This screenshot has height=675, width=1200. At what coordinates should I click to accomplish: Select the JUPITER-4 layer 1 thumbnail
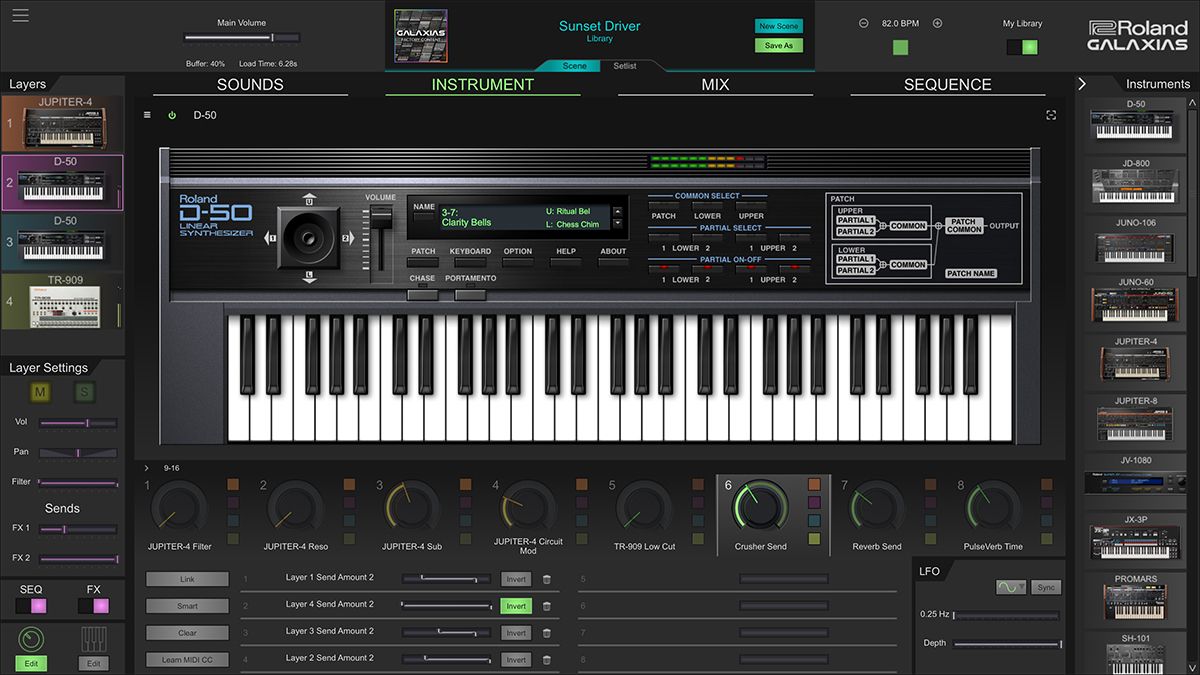(x=62, y=124)
